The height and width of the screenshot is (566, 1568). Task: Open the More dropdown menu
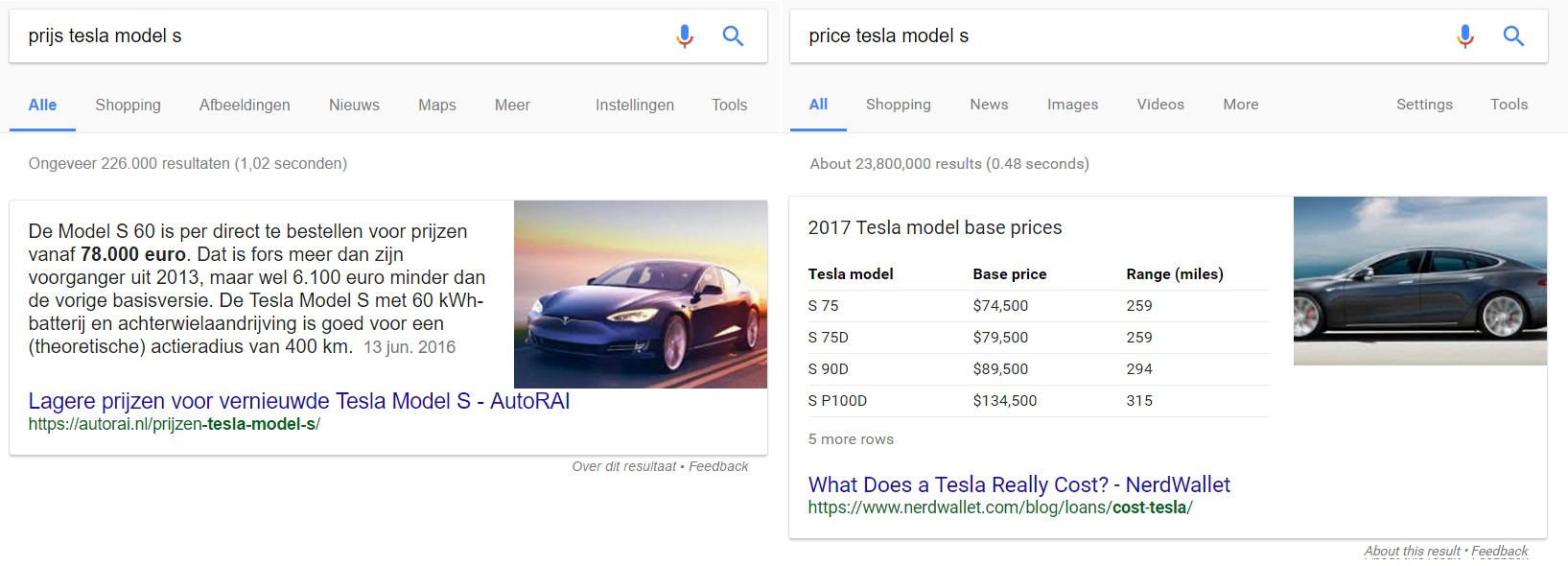pyautogui.click(x=1240, y=105)
